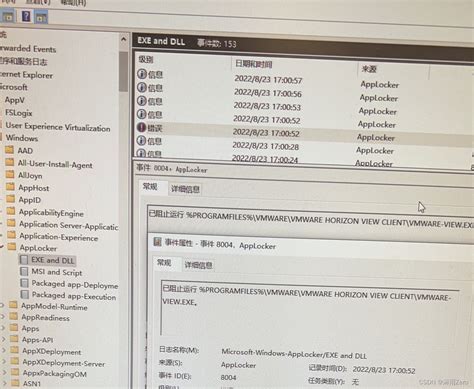Sort by the 级别 column header
This screenshot has width=474, height=389.
pyautogui.click(x=146, y=60)
